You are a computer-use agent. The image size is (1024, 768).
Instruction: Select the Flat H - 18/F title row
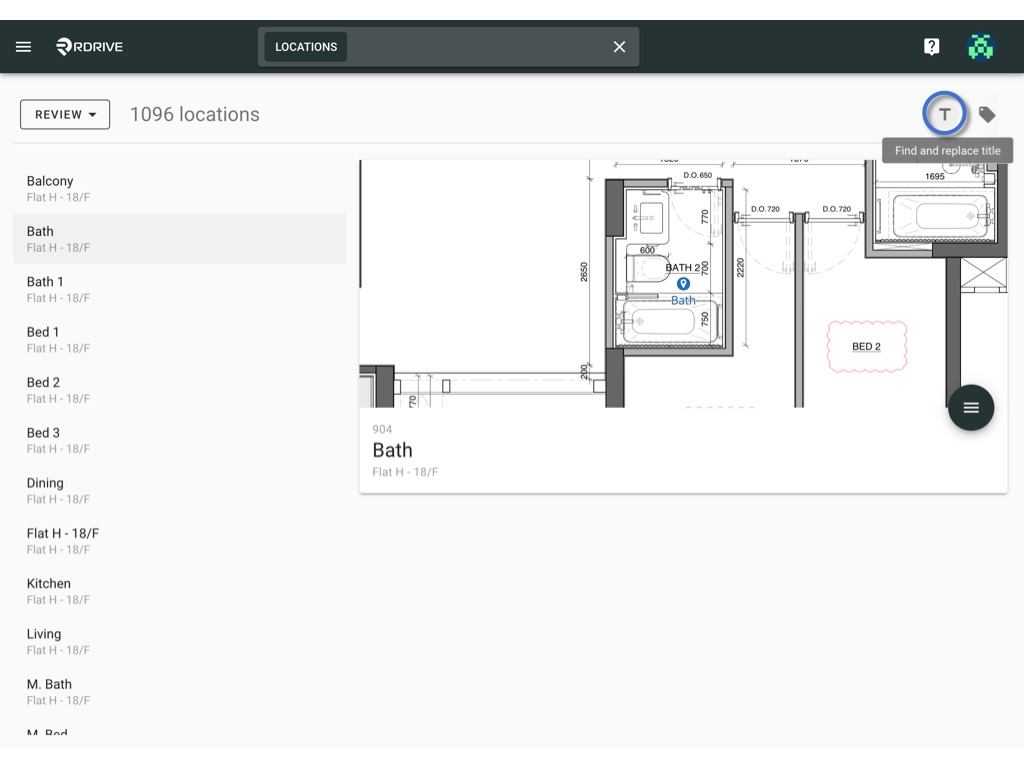(180, 541)
